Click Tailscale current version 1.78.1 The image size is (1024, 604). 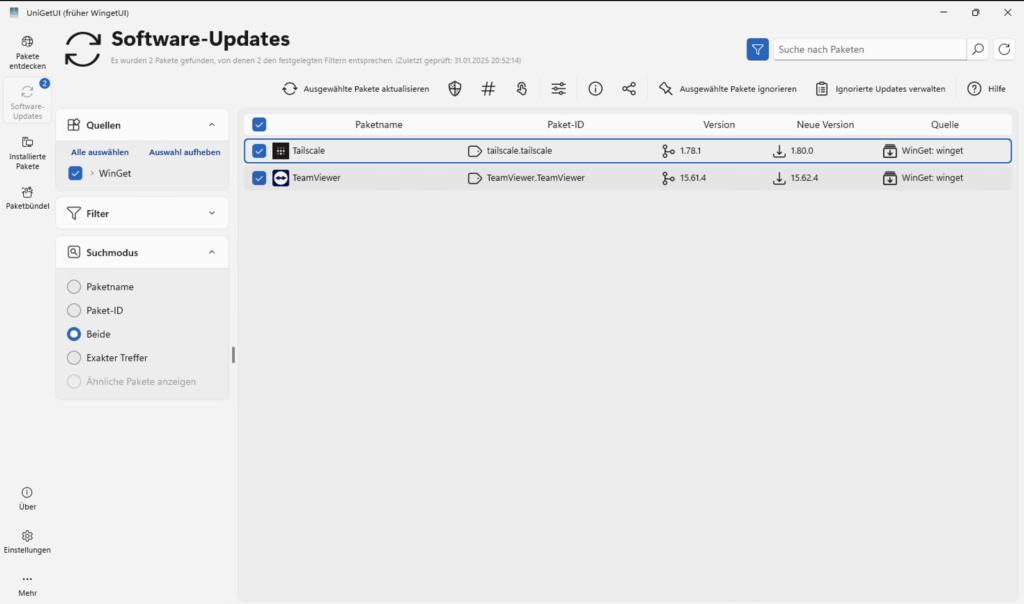coord(690,151)
